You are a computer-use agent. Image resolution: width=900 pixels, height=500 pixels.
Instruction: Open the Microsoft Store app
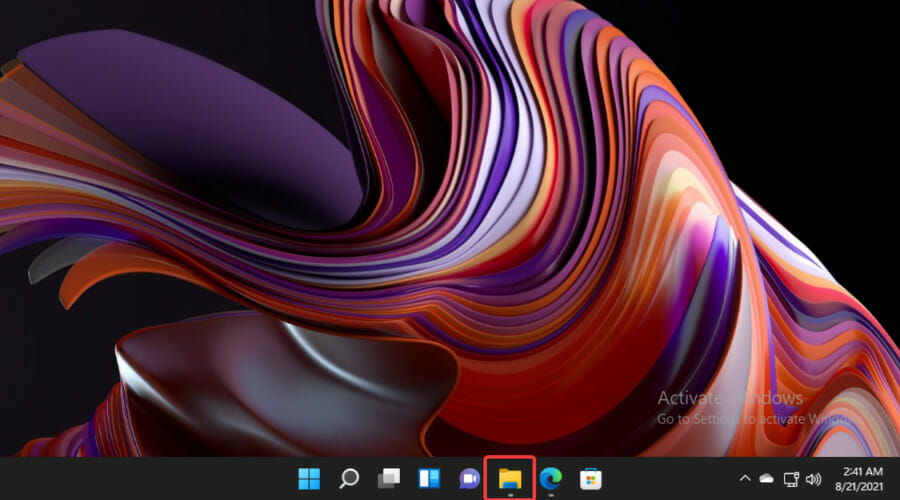pos(590,479)
